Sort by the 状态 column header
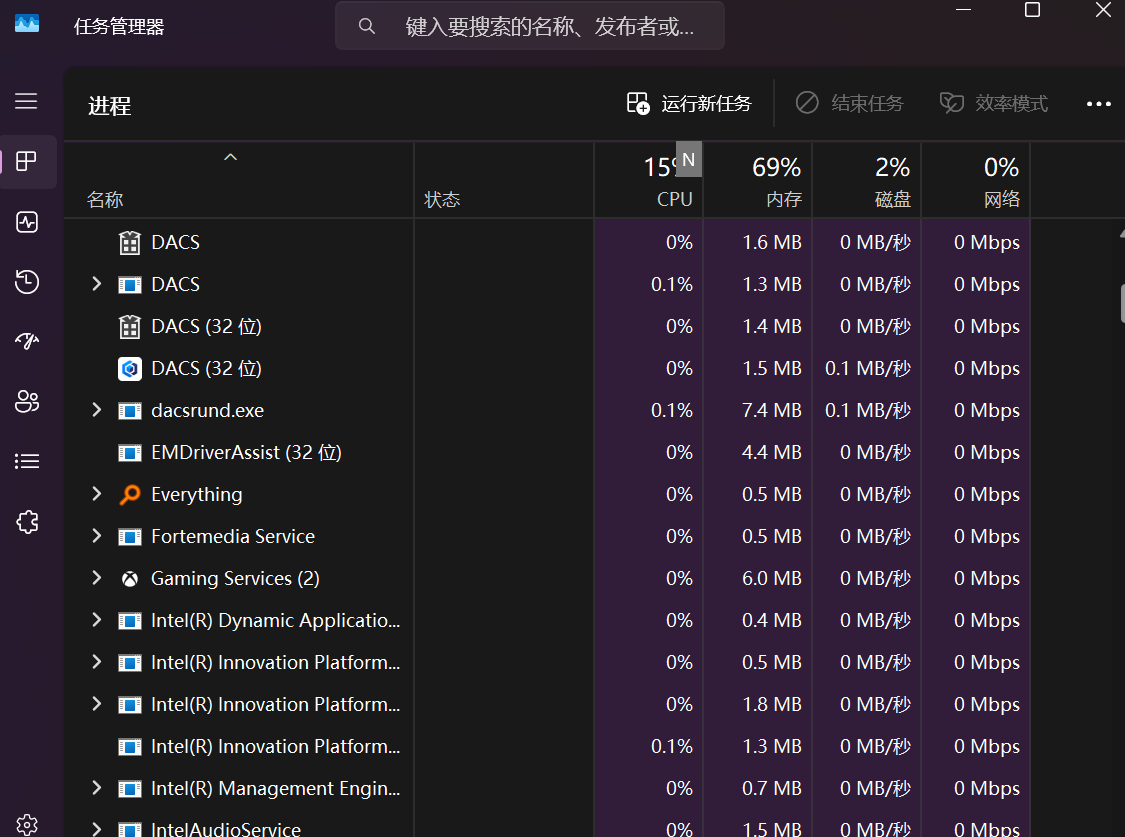1125x837 pixels. [504, 180]
